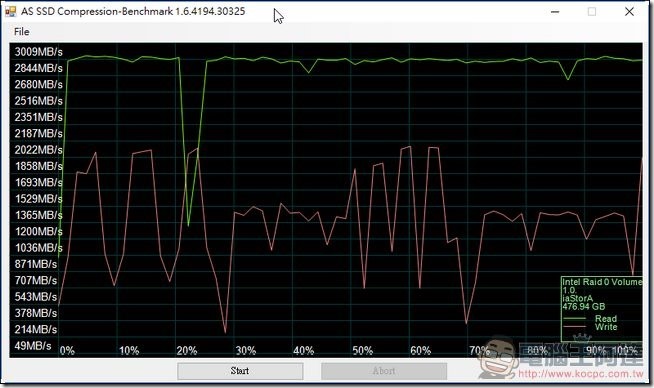
Task: Click the 2022MB/s axis label
Action: pyautogui.click(x=38, y=150)
